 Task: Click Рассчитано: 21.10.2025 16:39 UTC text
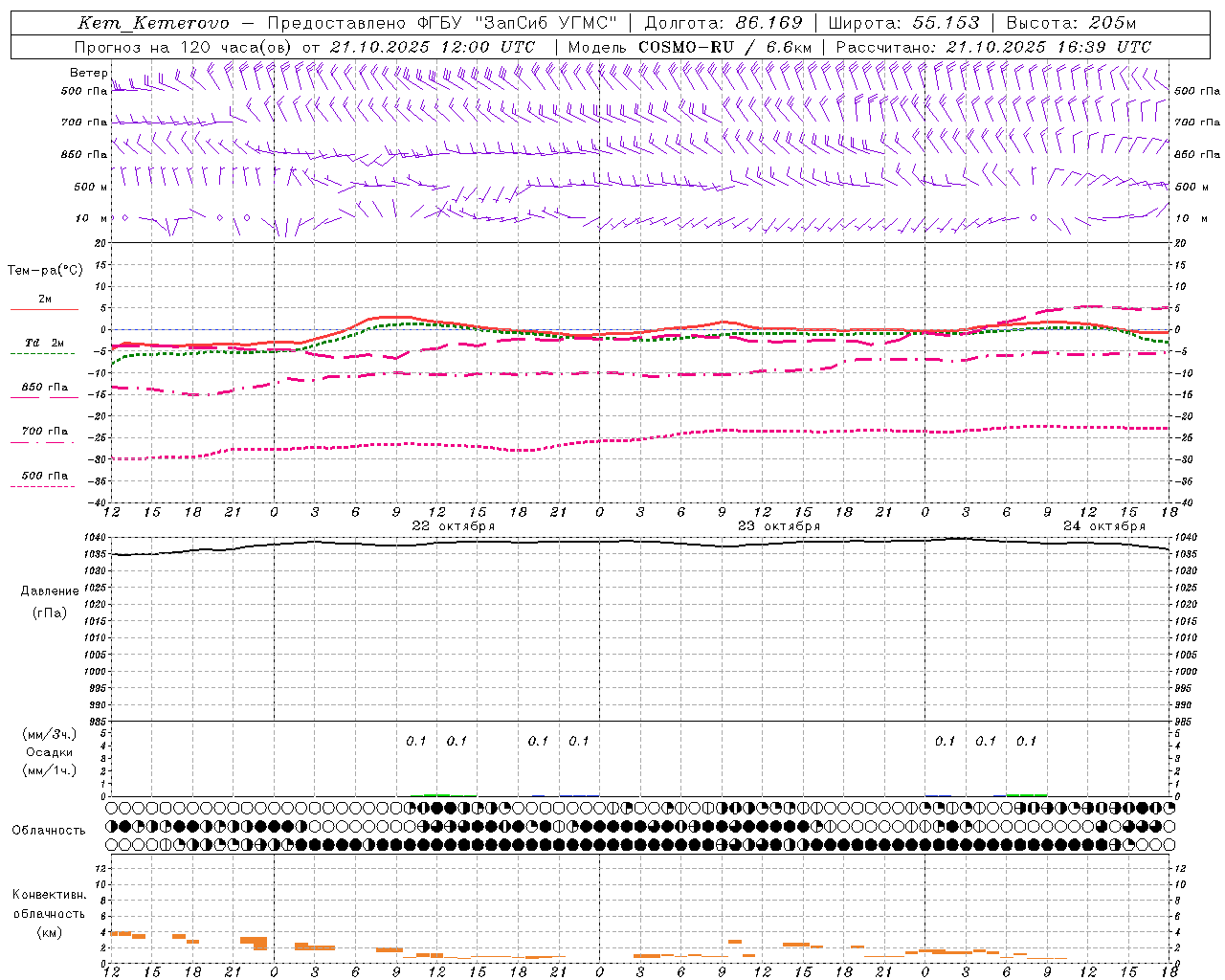coord(993,47)
